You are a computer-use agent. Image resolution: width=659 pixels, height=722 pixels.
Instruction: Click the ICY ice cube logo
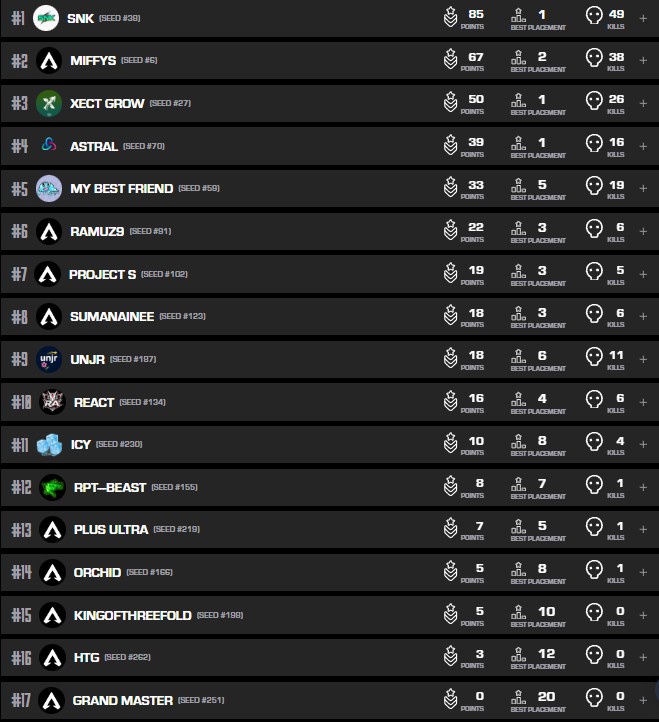(x=49, y=444)
